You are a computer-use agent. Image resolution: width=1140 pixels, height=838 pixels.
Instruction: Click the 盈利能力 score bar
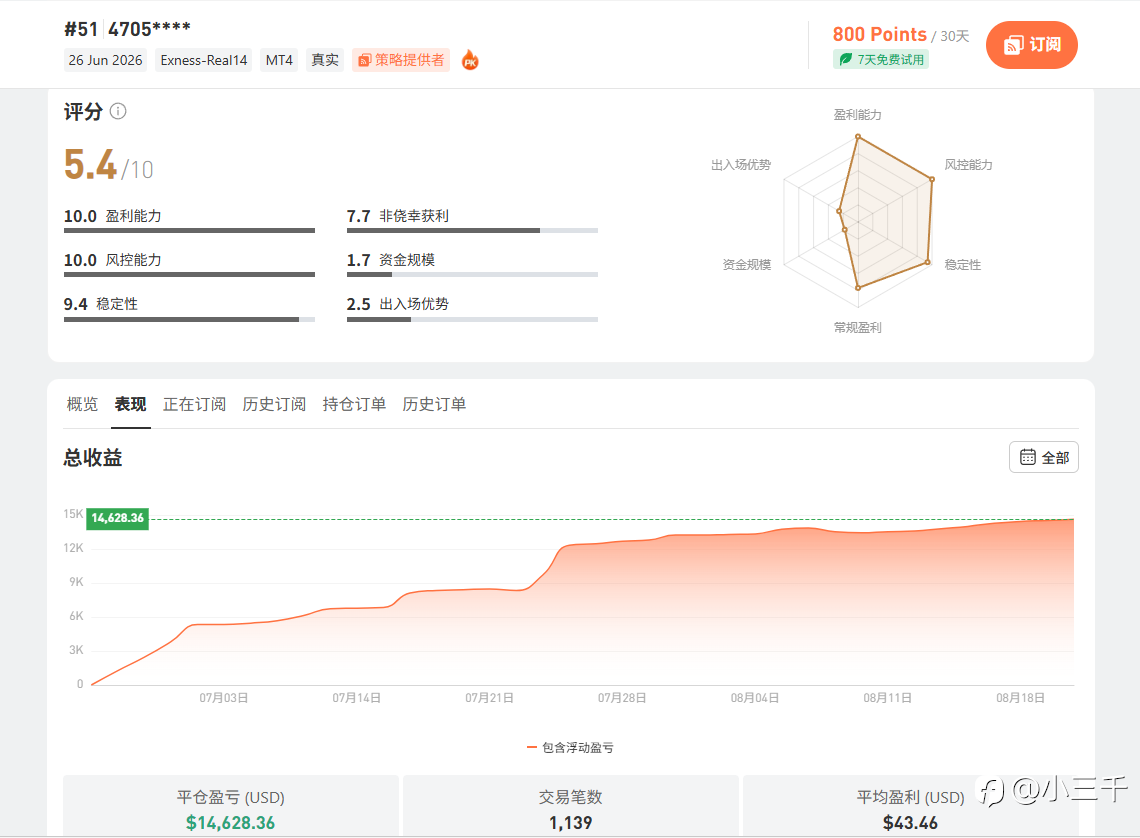click(189, 230)
